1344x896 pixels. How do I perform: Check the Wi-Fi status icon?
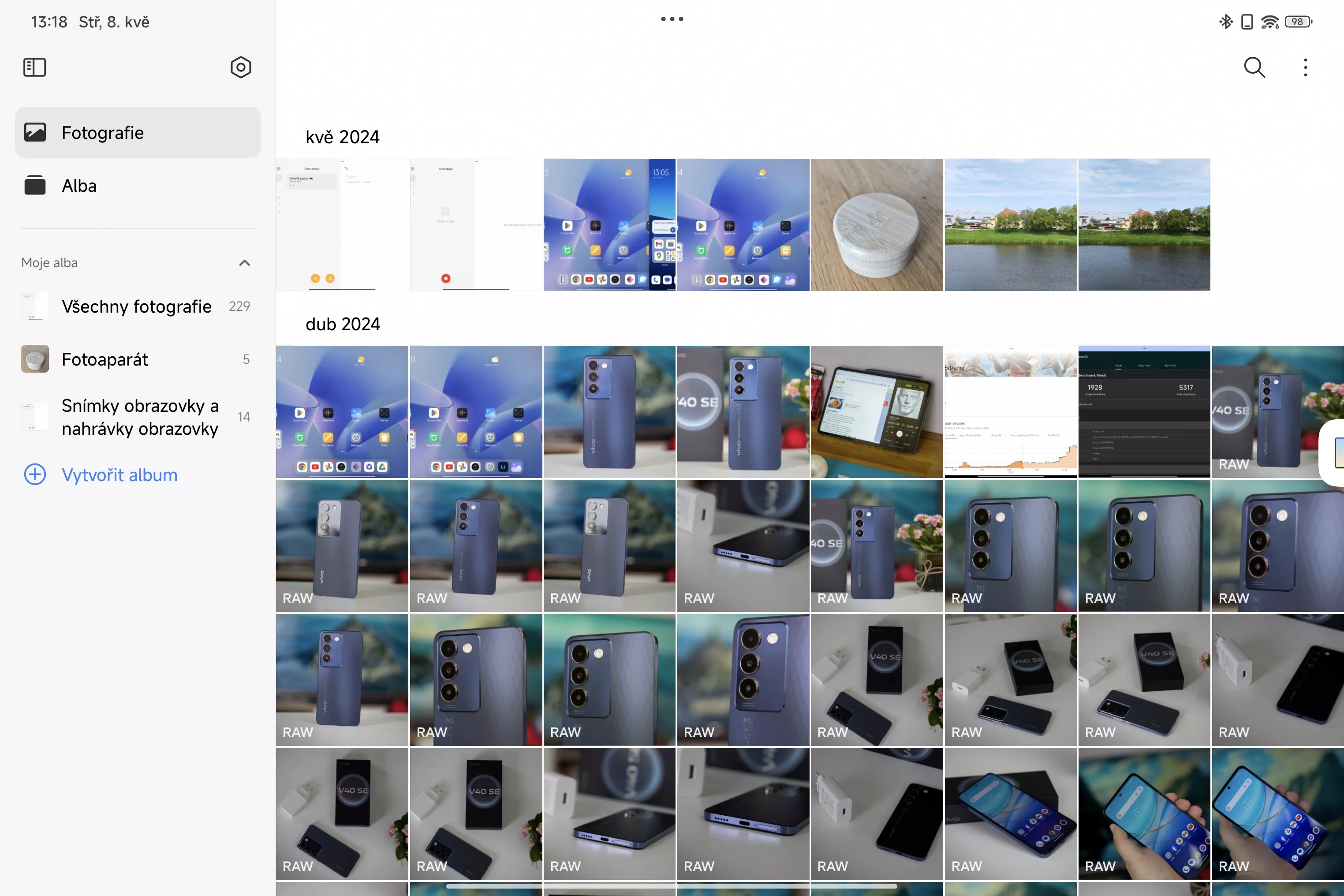(x=1270, y=22)
